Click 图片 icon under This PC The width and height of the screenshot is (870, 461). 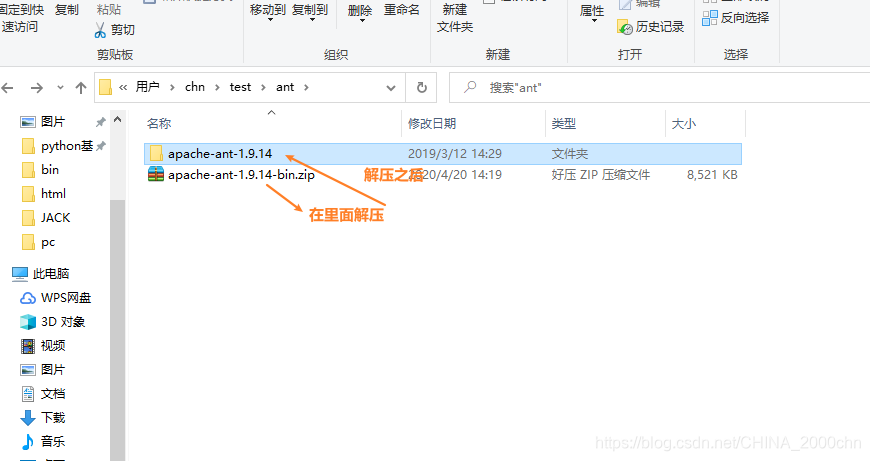click(28, 369)
